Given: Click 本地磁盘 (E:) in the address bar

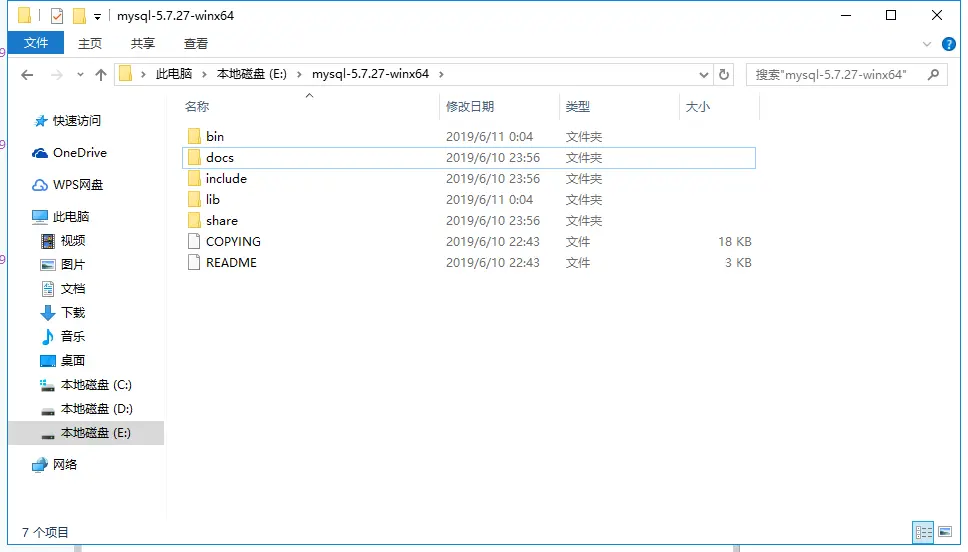Looking at the screenshot, I should point(251,74).
